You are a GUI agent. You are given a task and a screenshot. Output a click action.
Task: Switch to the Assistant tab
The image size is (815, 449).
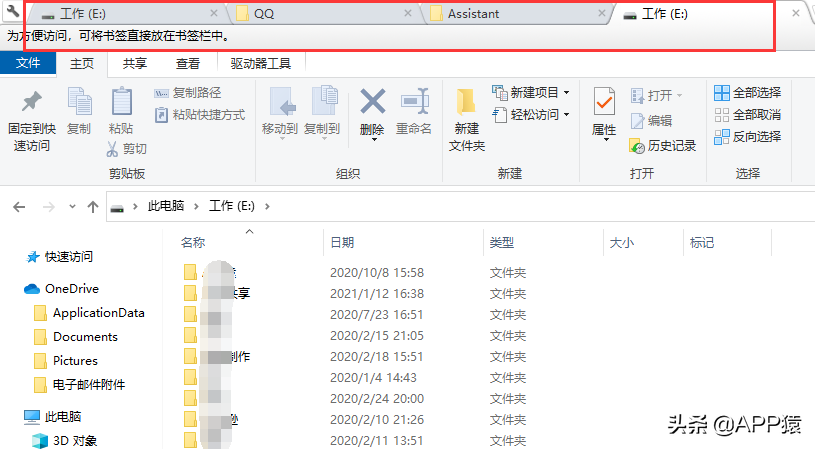[x=517, y=14]
